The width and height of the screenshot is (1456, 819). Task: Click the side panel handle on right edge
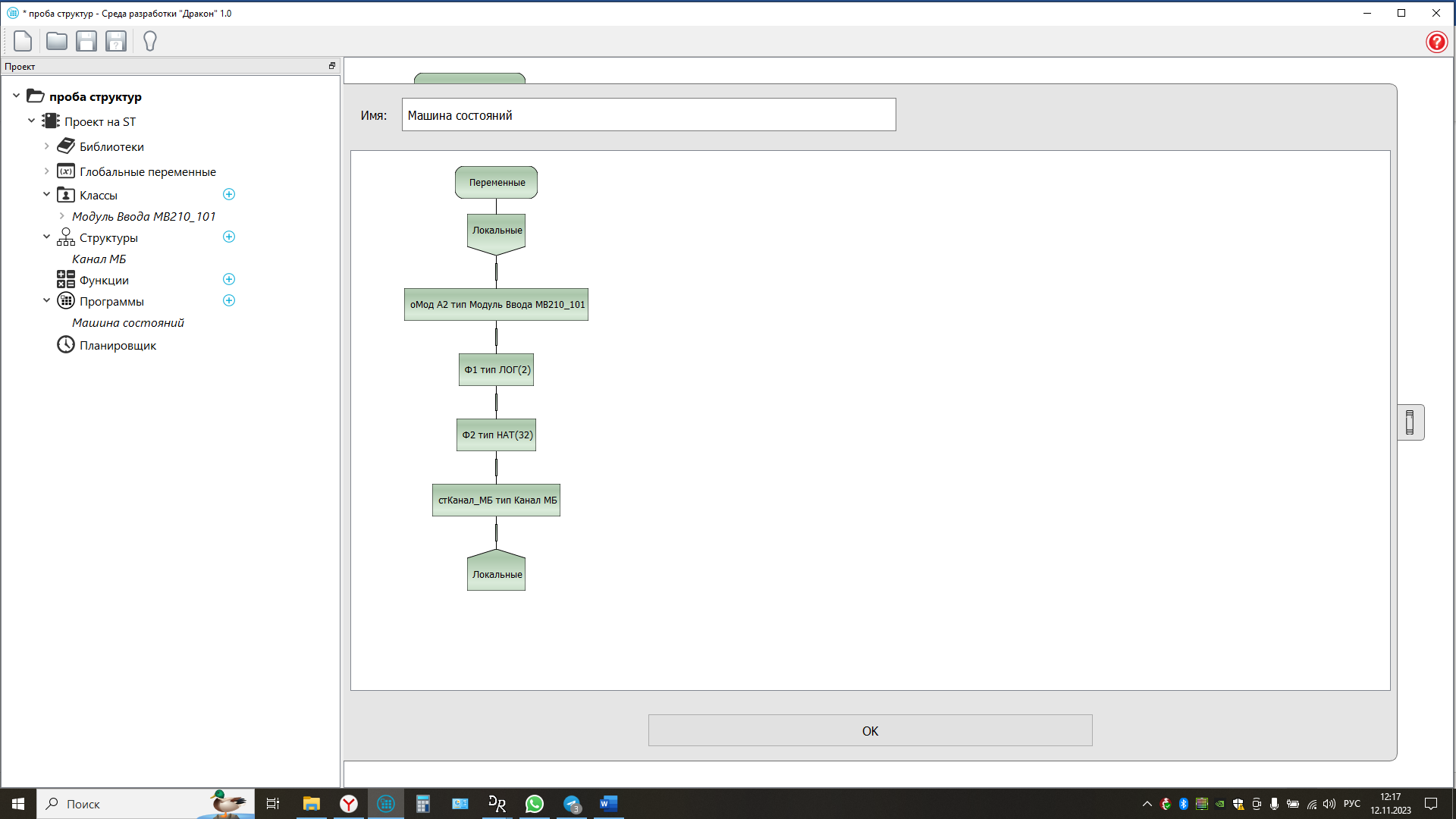[1410, 422]
